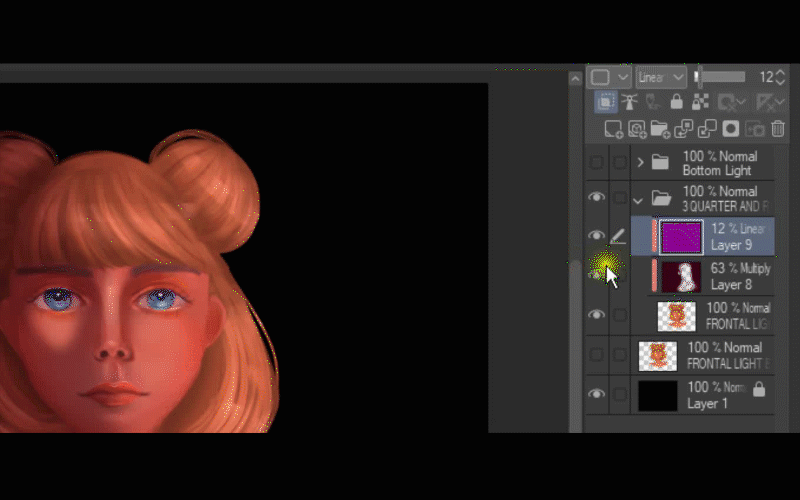This screenshot has width=800, height=500.
Task: Select the FRONTAL LIG thumbnail inside folder
Action: coord(676,316)
